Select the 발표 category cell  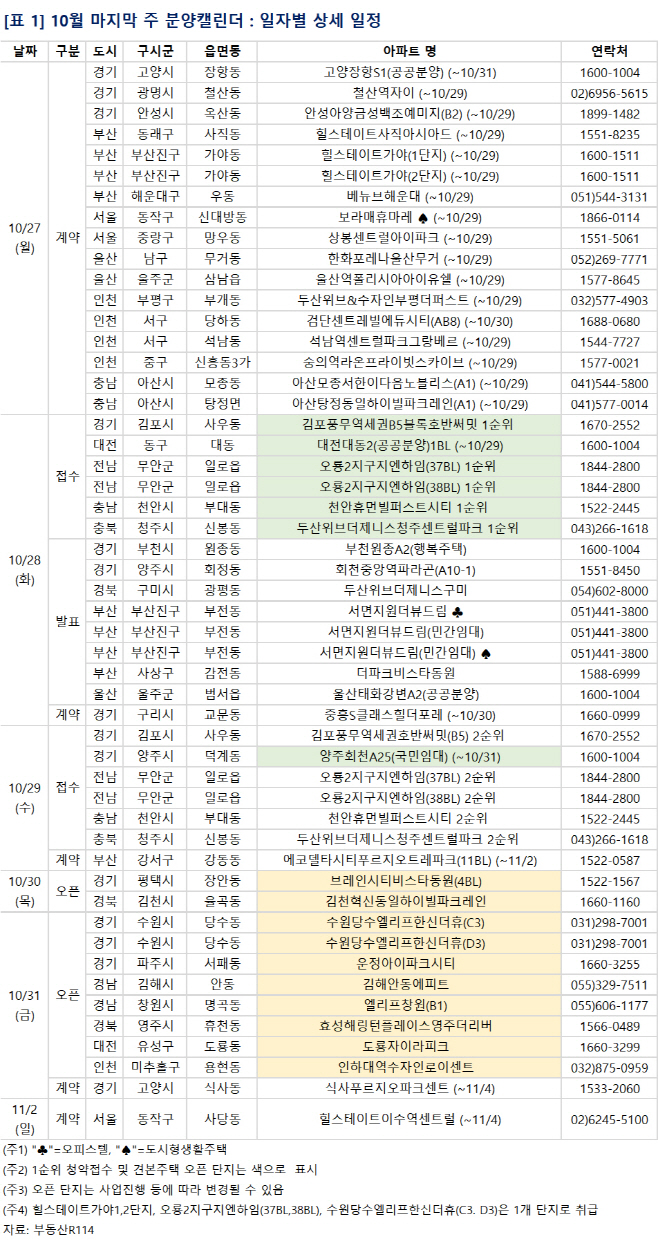pos(67,621)
